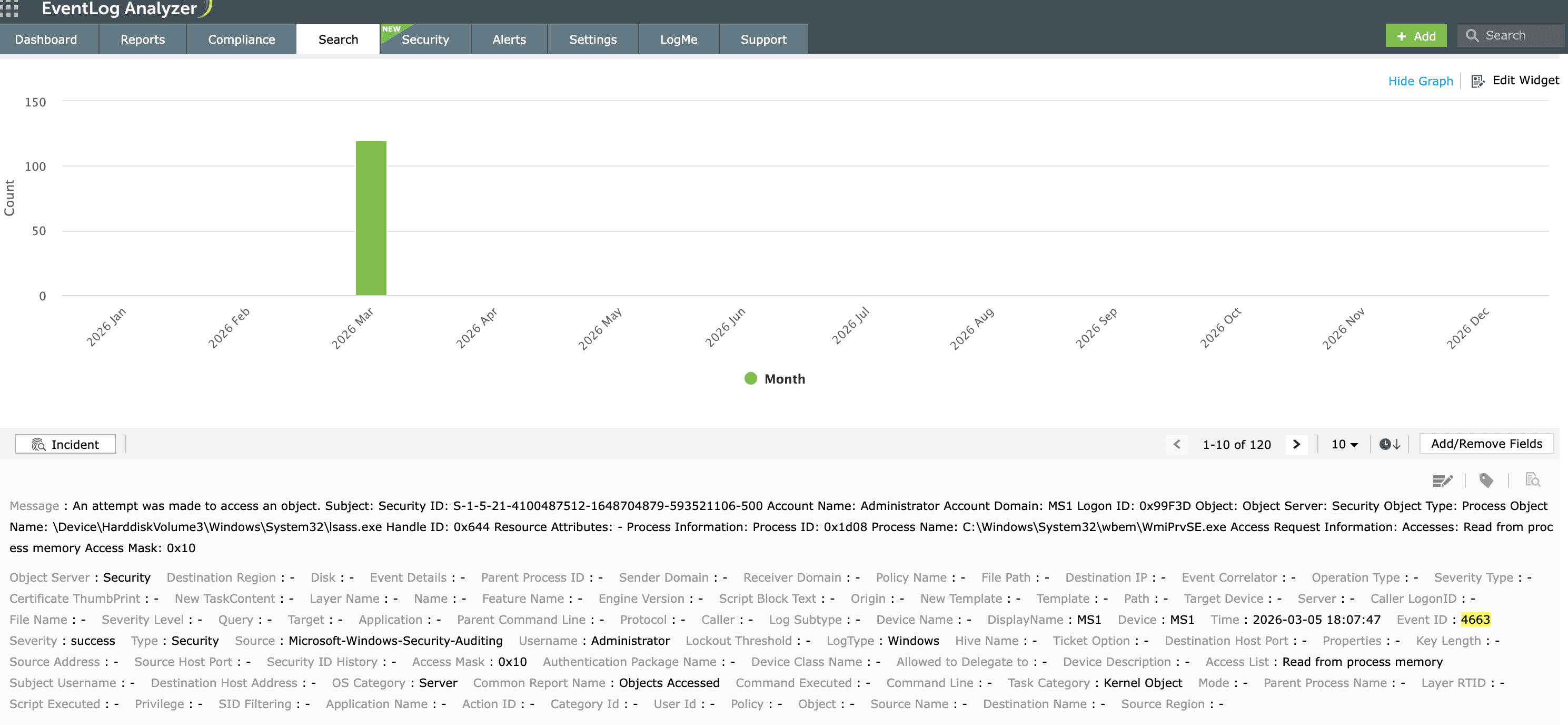Click the 1-10 of 120 pagination text
Image resolution: width=1568 pixels, height=725 pixels.
coord(1237,445)
